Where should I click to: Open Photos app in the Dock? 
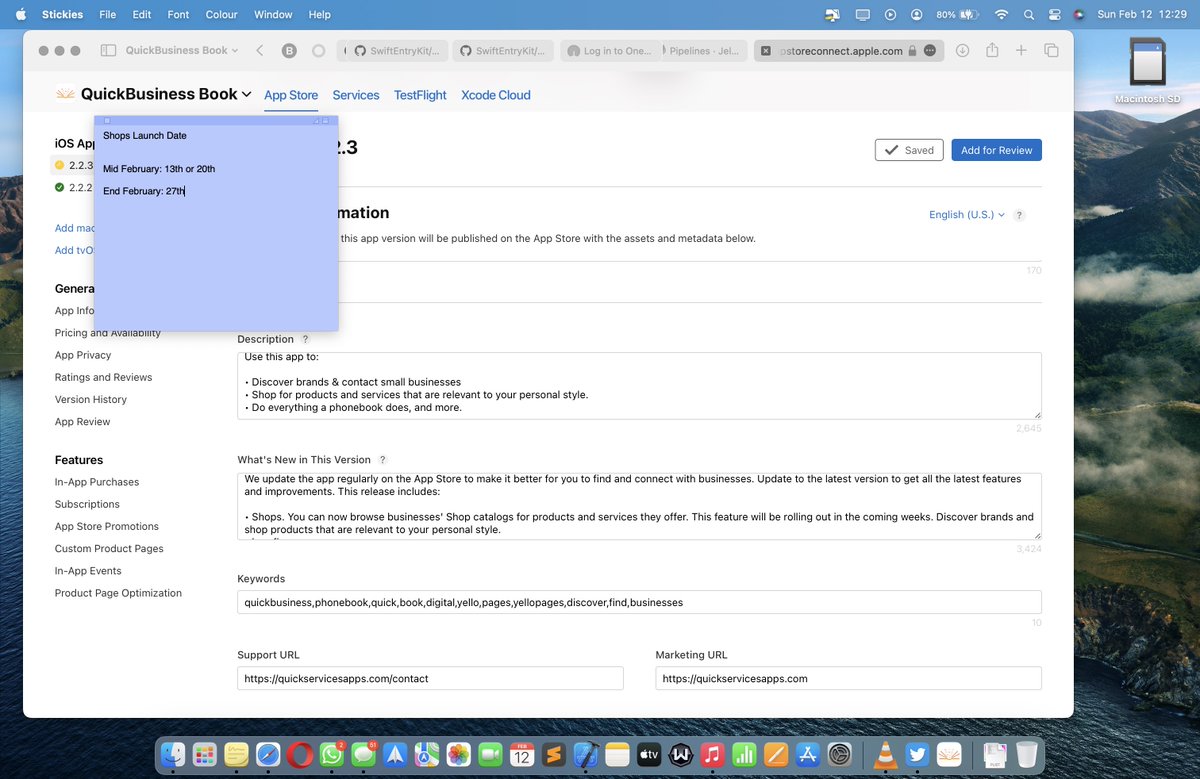coord(459,754)
